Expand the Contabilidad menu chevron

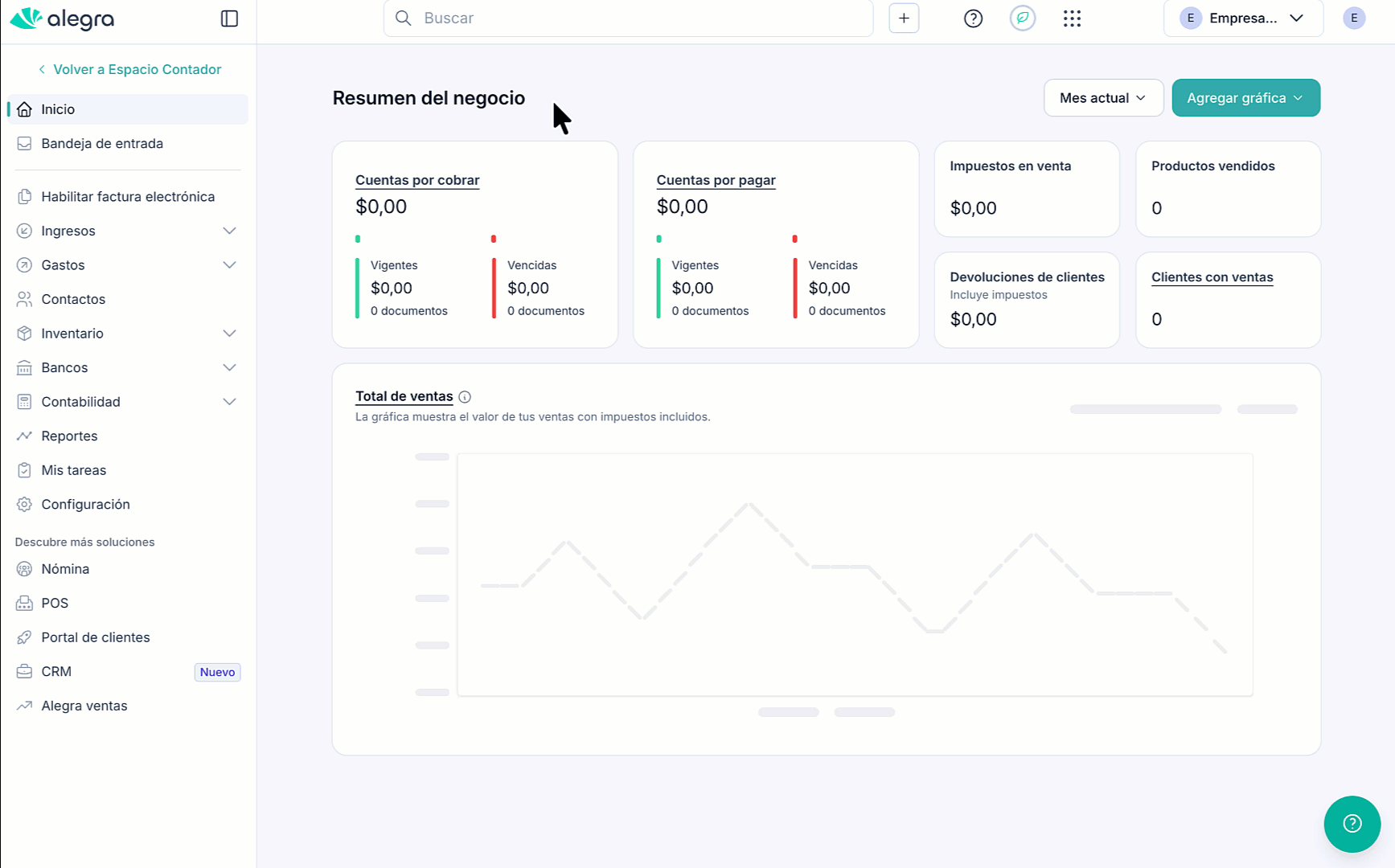(229, 402)
